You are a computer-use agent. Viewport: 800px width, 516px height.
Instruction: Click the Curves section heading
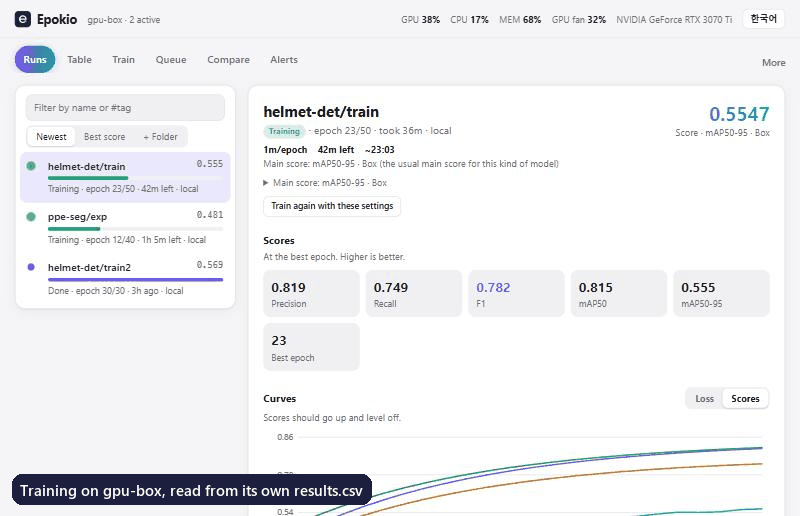pyautogui.click(x=280, y=399)
